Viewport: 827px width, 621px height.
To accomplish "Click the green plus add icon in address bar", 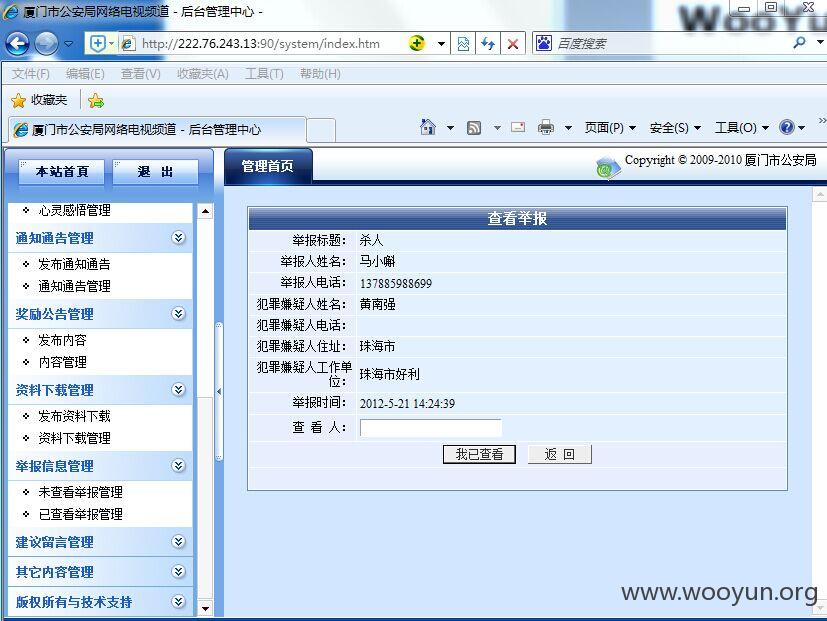I will coord(417,43).
